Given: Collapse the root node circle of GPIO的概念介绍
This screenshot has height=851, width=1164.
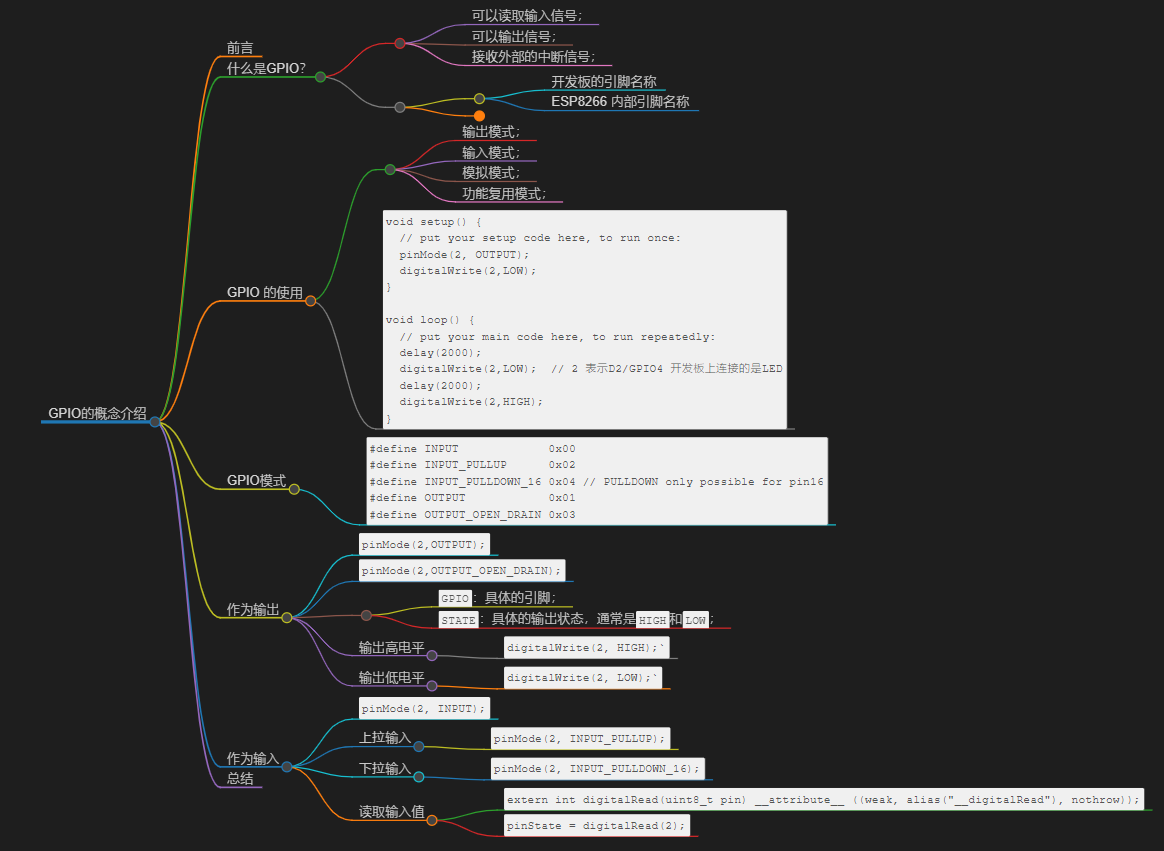Looking at the screenshot, I should [x=154, y=422].
